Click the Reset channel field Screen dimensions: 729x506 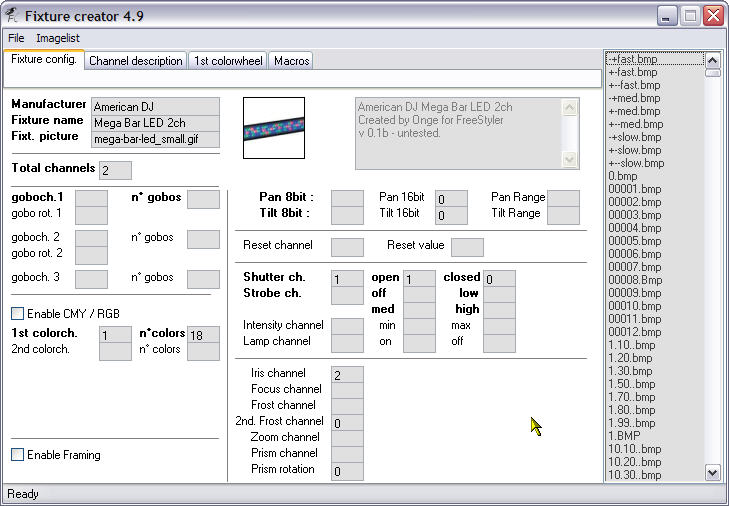point(347,247)
